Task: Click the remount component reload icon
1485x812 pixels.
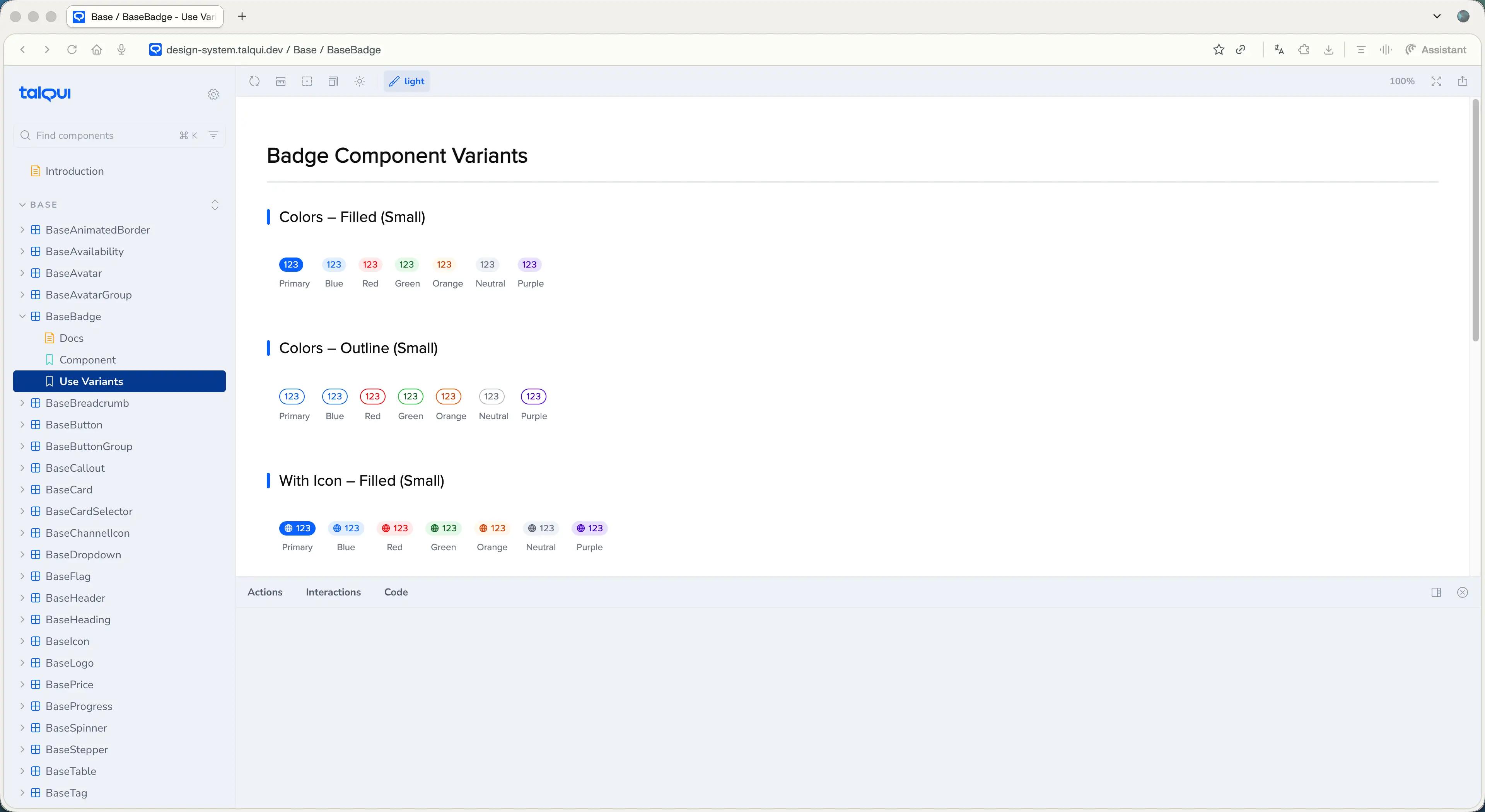Action: pyautogui.click(x=254, y=81)
